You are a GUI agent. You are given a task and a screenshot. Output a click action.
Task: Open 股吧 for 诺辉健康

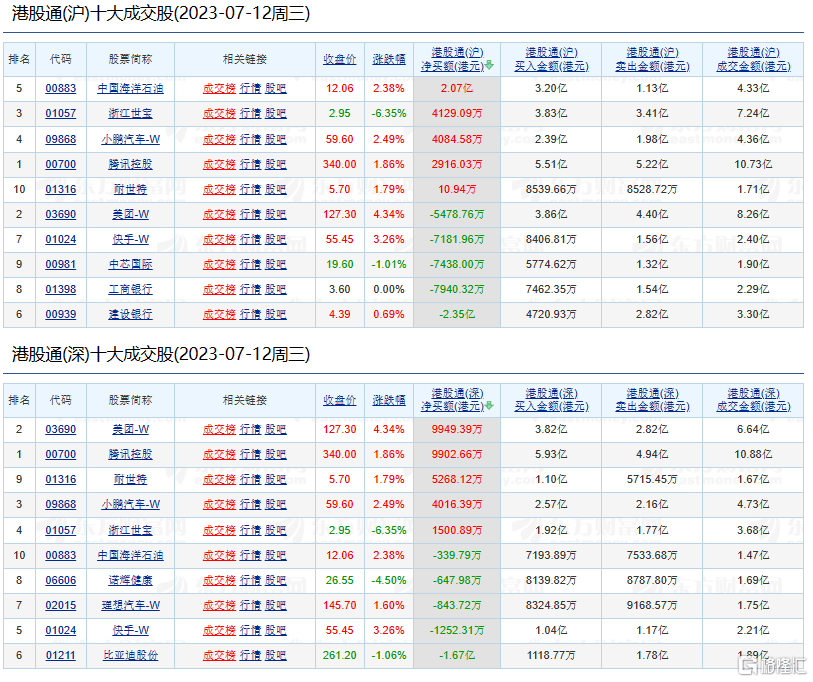[x=275, y=580]
